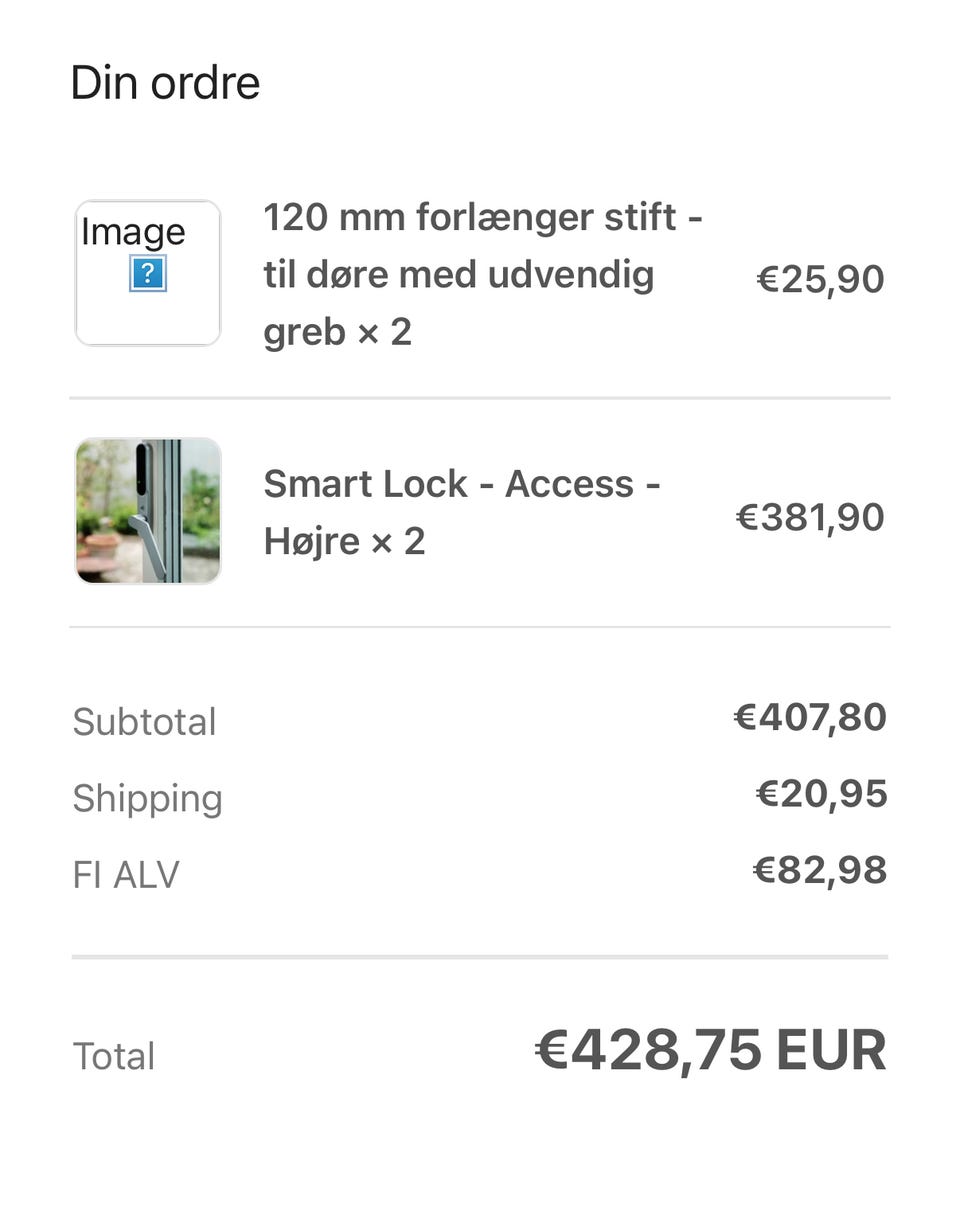Click the FI ALV tax label
The image size is (960, 1223).
pos(126,874)
